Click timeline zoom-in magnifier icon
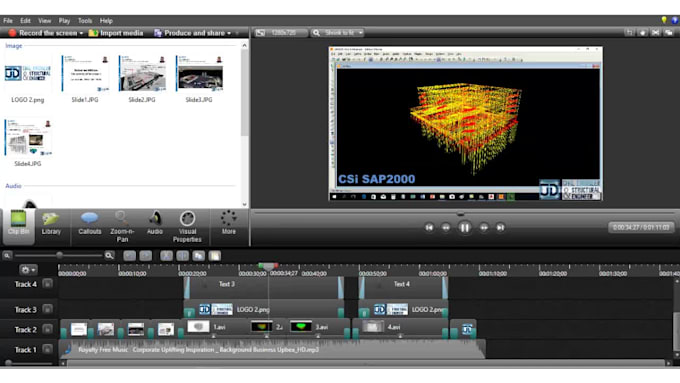Screen dimensions: 680x383 (109, 255)
